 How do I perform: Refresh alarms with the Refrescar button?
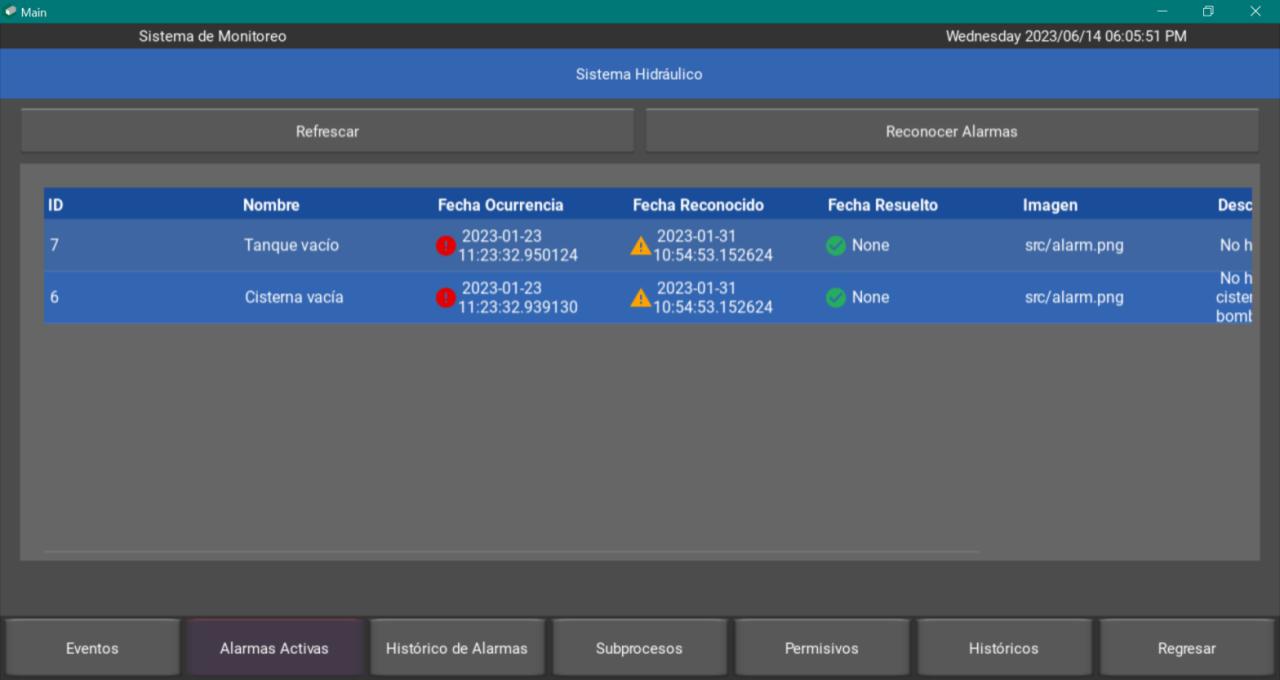(x=327, y=131)
